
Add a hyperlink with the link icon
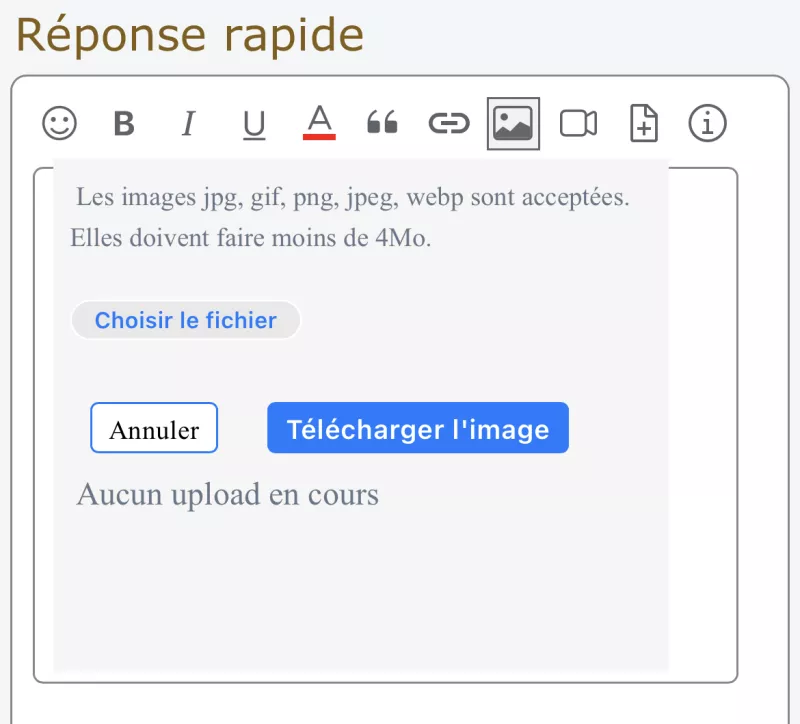(448, 123)
